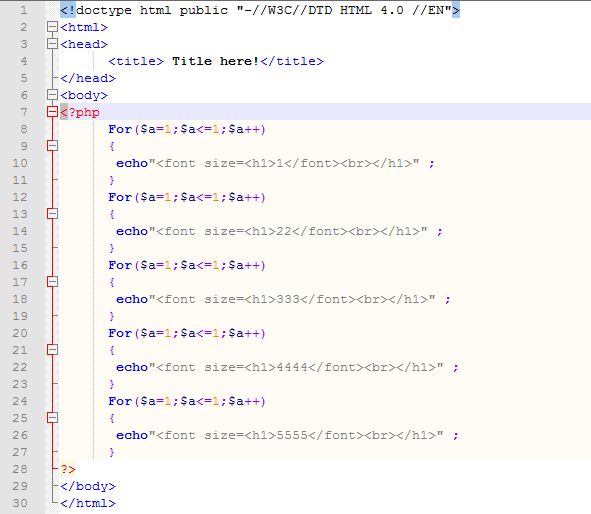Click the echo string containing 5555
This screenshot has width=591, height=514.
coord(296,435)
